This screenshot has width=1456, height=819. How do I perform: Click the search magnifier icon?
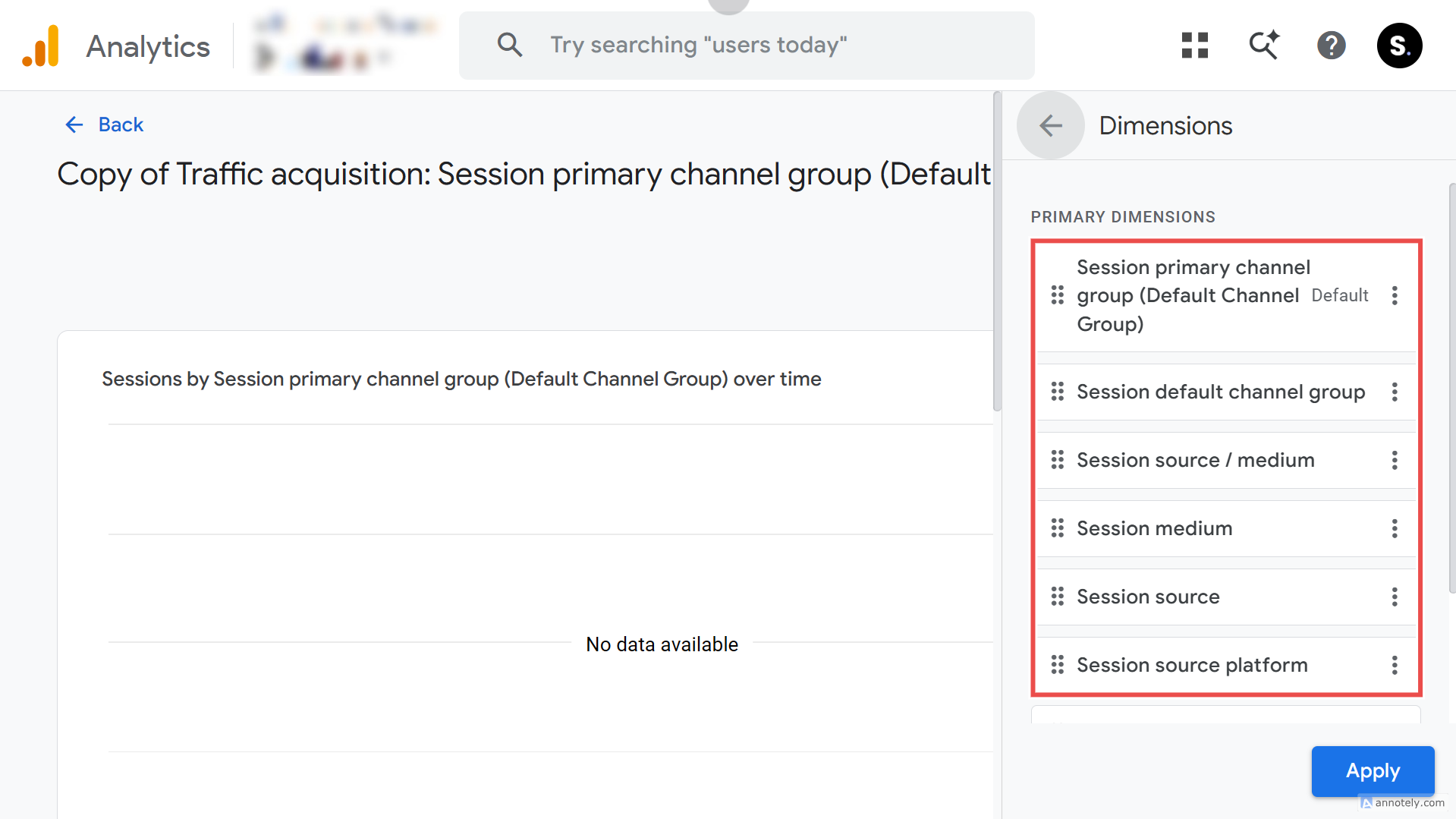click(x=510, y=45)
